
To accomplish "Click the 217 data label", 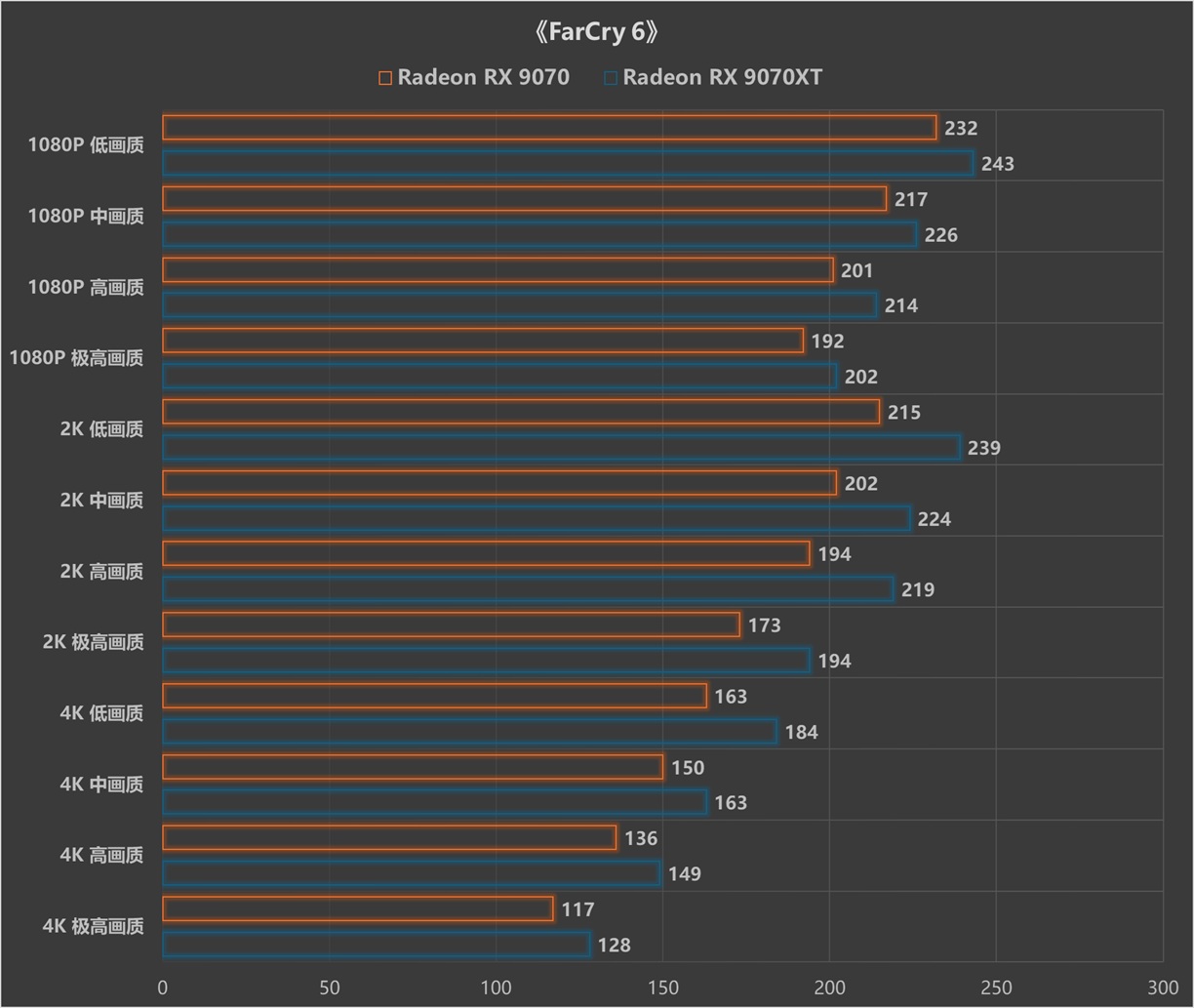I will tap(911, 199).
